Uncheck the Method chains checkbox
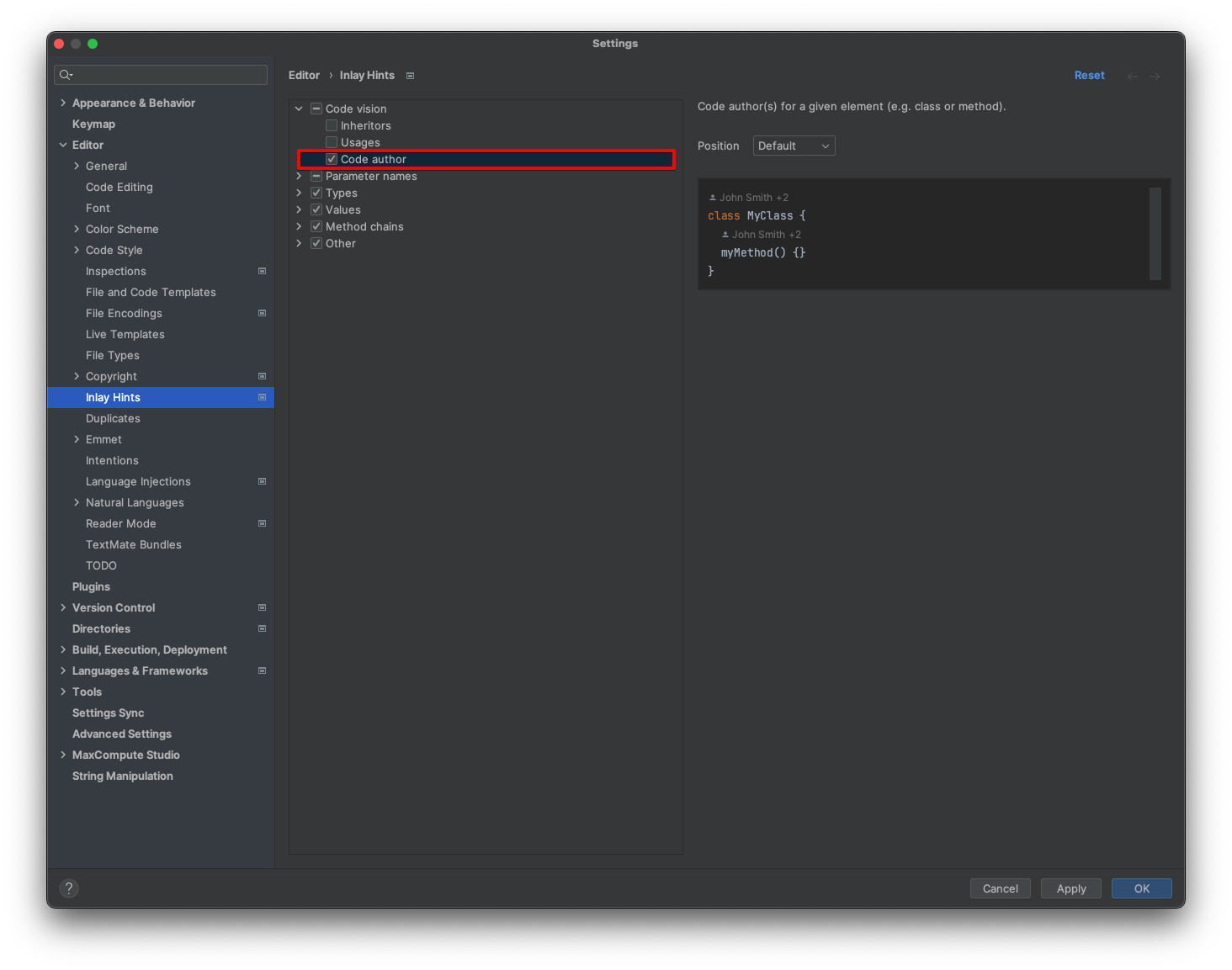 (316, 226)
